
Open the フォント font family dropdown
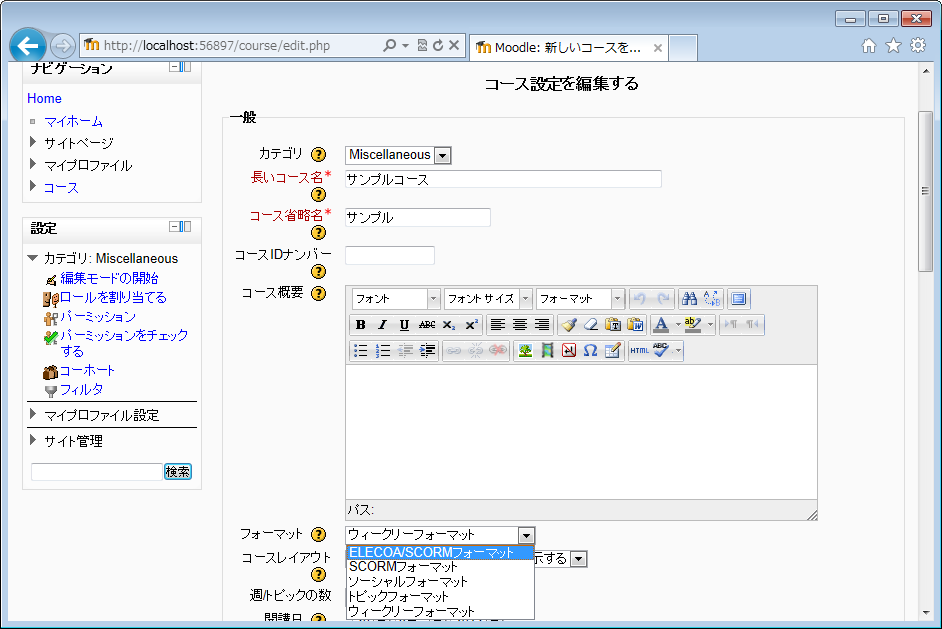(x=395, y=299)
